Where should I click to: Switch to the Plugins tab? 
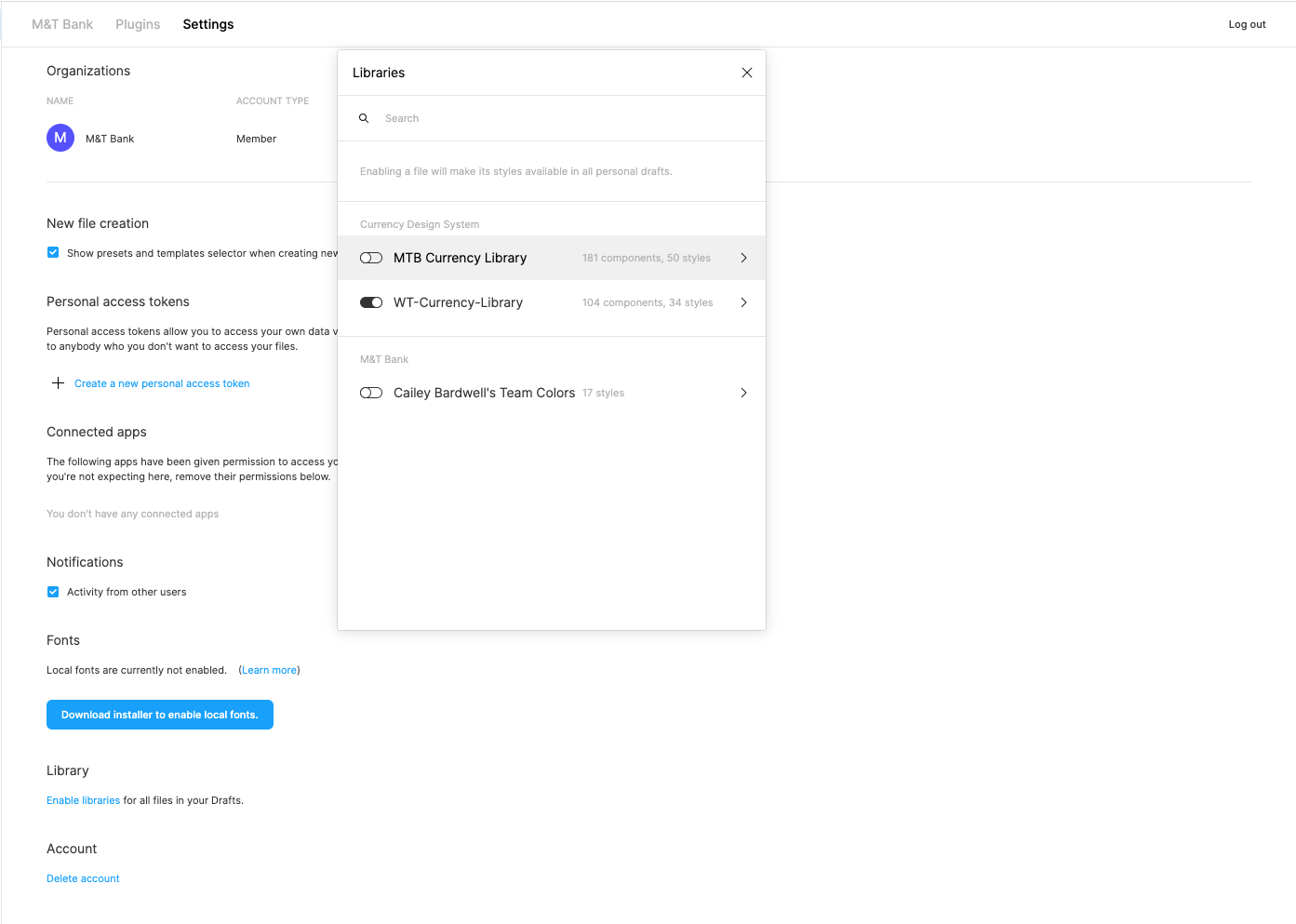tap(138, 24)
